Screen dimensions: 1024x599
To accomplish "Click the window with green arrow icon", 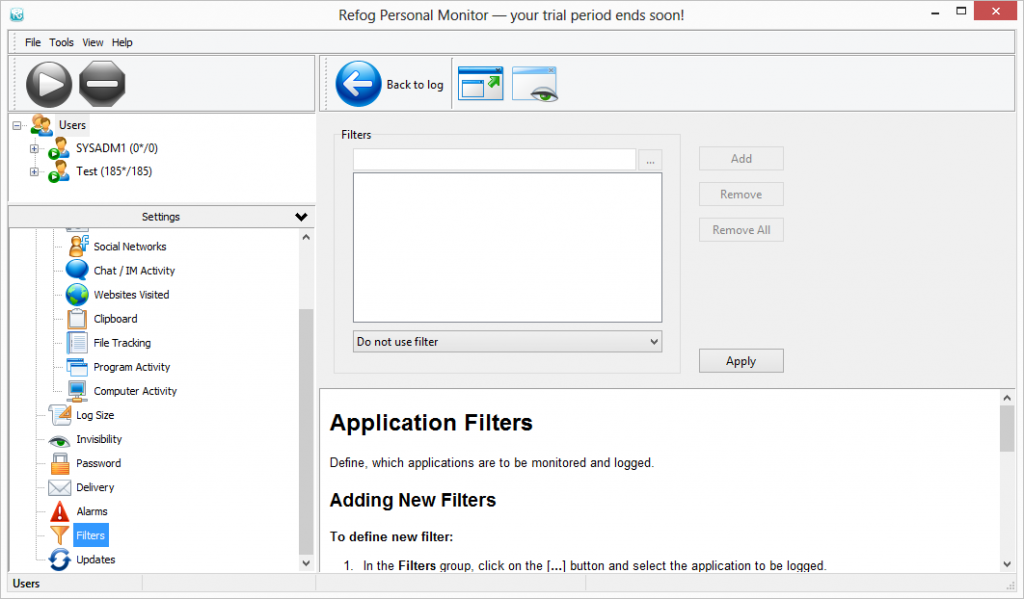I will [x=481, y=84].
